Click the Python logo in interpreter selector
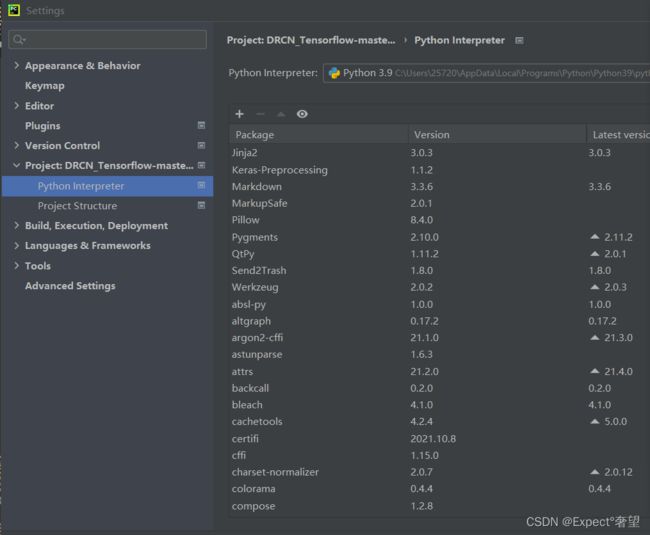Image resolution: width=650 pixels, height=535 pixels. 334,73
